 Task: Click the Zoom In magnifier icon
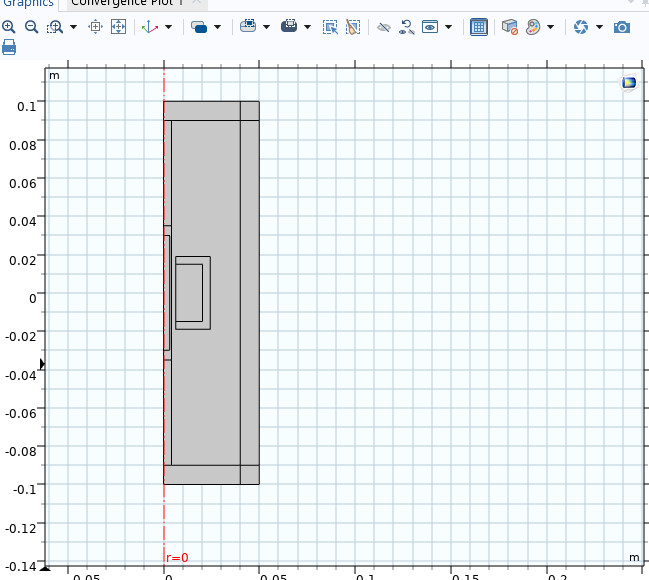click(9, 27)
